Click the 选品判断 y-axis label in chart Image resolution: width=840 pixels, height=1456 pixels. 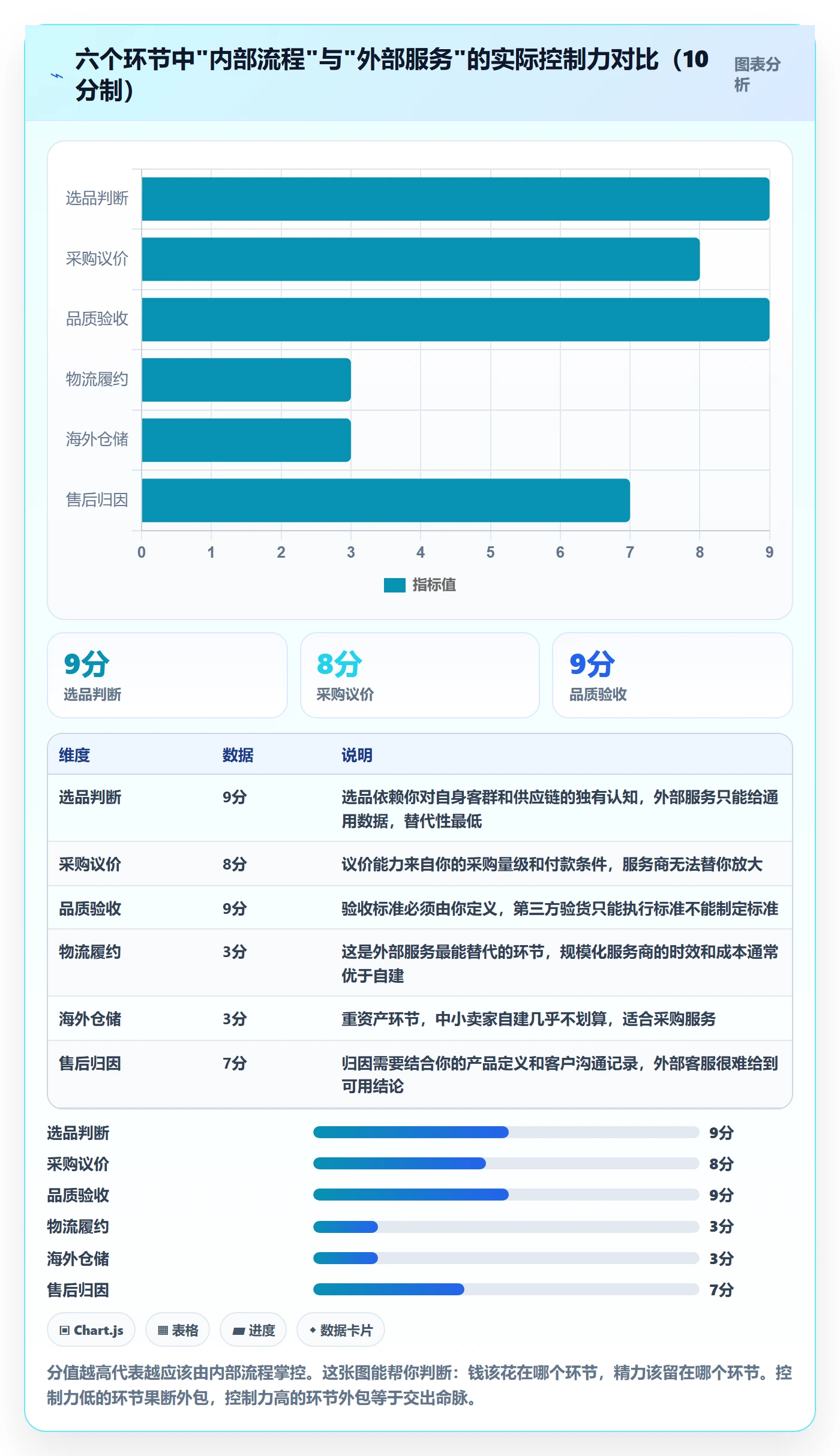coord(97,198)
